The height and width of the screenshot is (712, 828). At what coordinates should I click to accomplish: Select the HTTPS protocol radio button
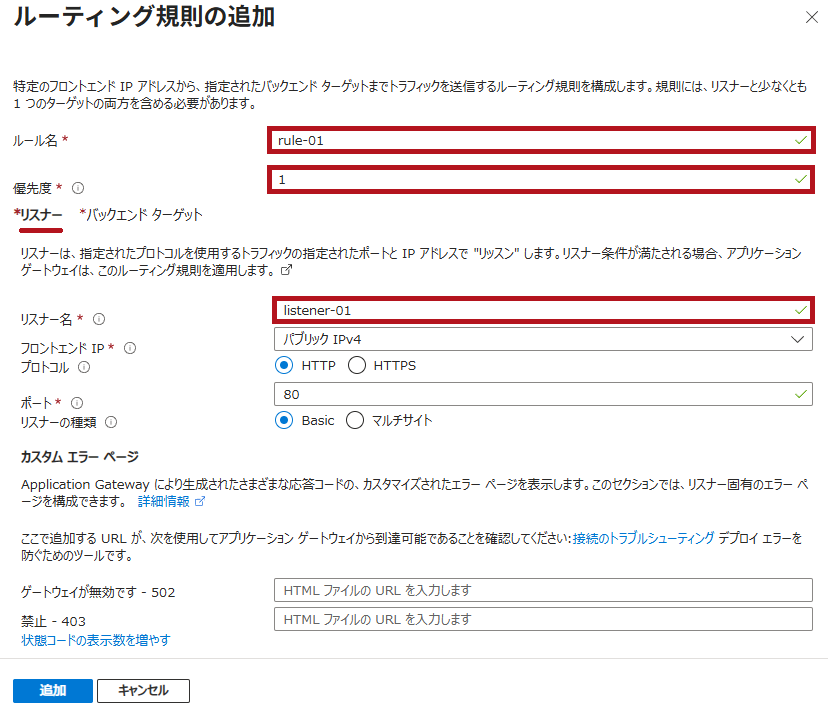click(357, 366)
